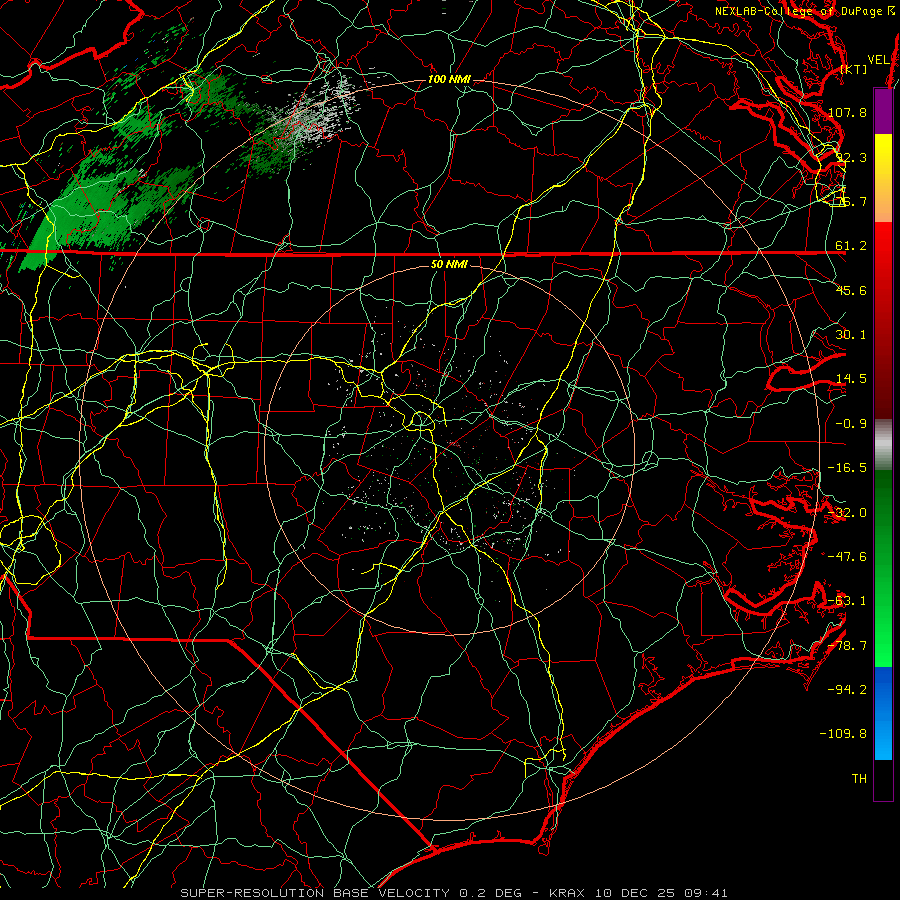The image size is (900, 900).
Task: Click the VEL label above the color scale
Action: [x=879, y=59]
